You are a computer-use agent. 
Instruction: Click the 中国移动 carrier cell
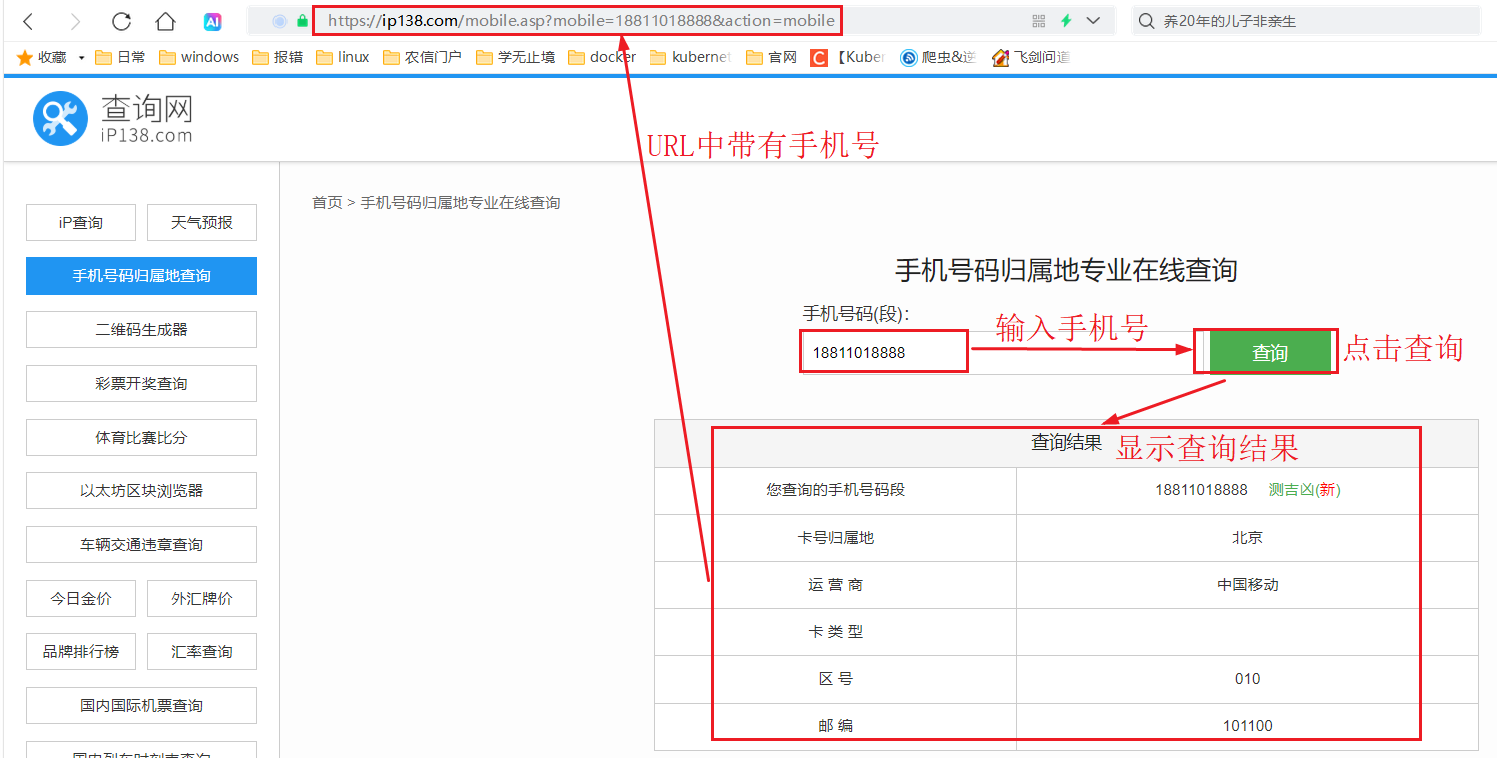click(x=1247, y=584)
